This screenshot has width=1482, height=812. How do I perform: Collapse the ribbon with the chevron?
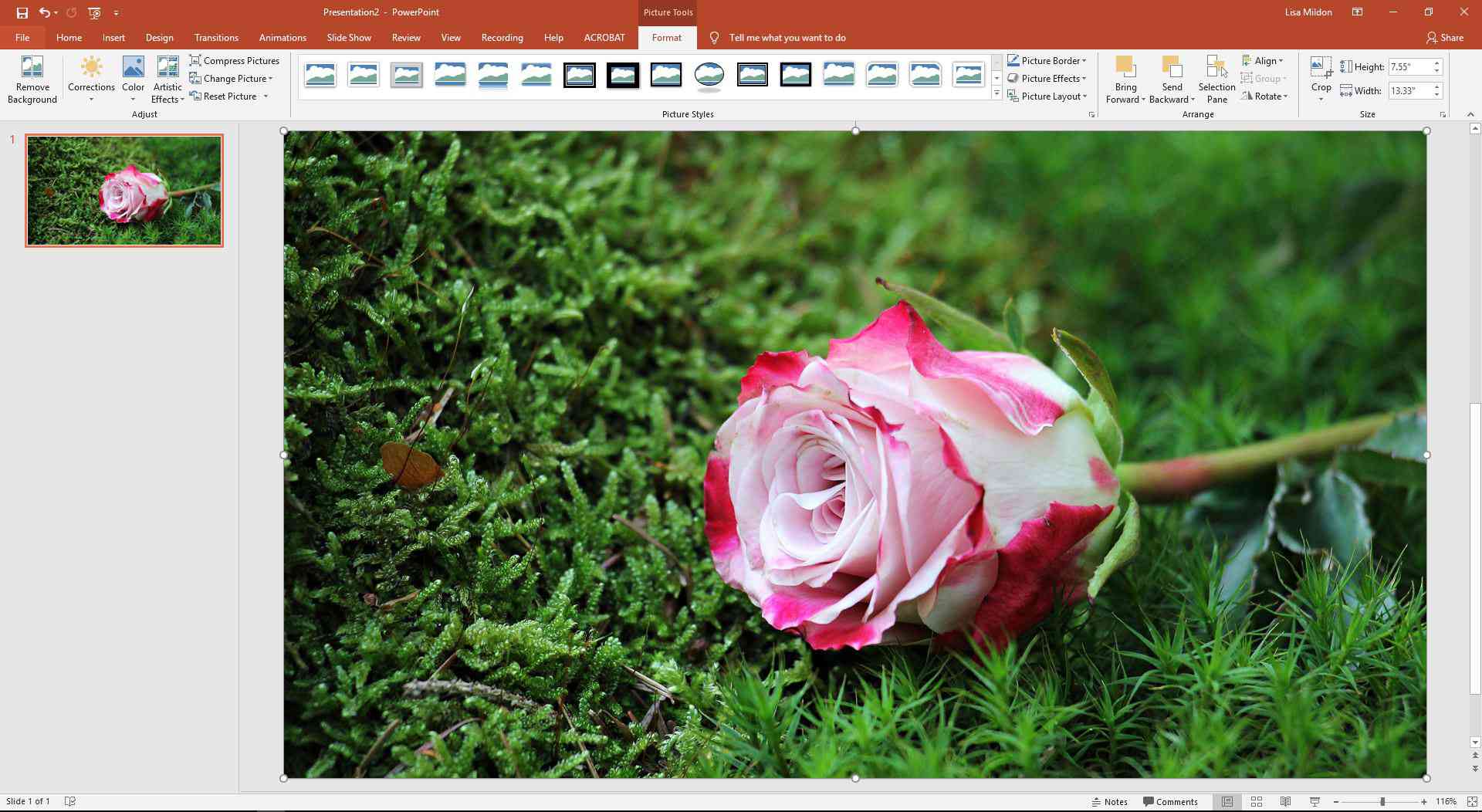pos(1470,114)
